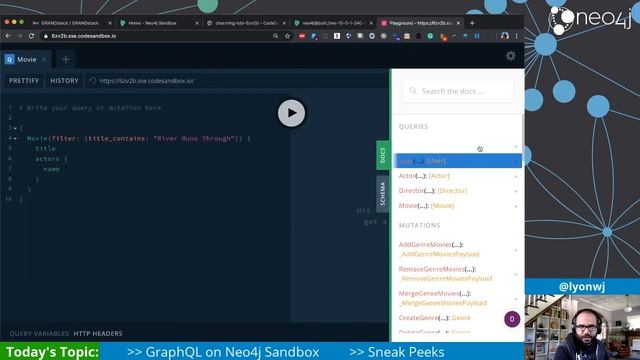Collapse the query block fold arrow on line 3
The image size is (640, 360).
coord(15,128)
